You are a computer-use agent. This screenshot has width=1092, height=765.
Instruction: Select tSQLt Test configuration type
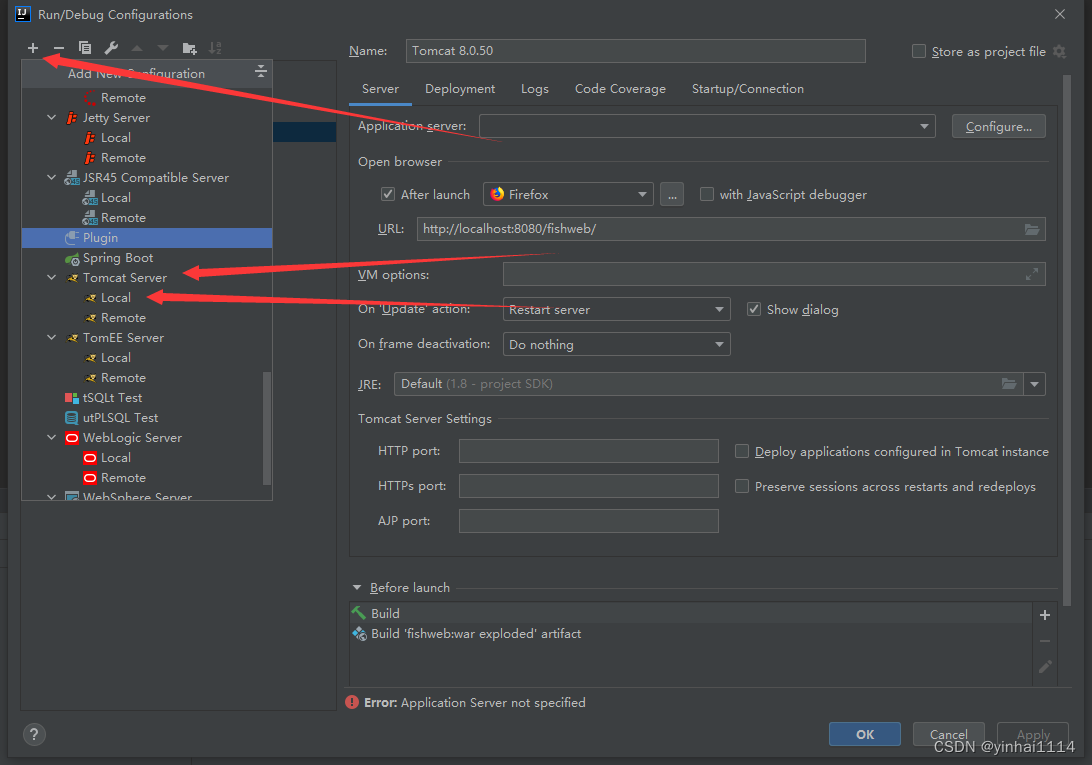147,398
